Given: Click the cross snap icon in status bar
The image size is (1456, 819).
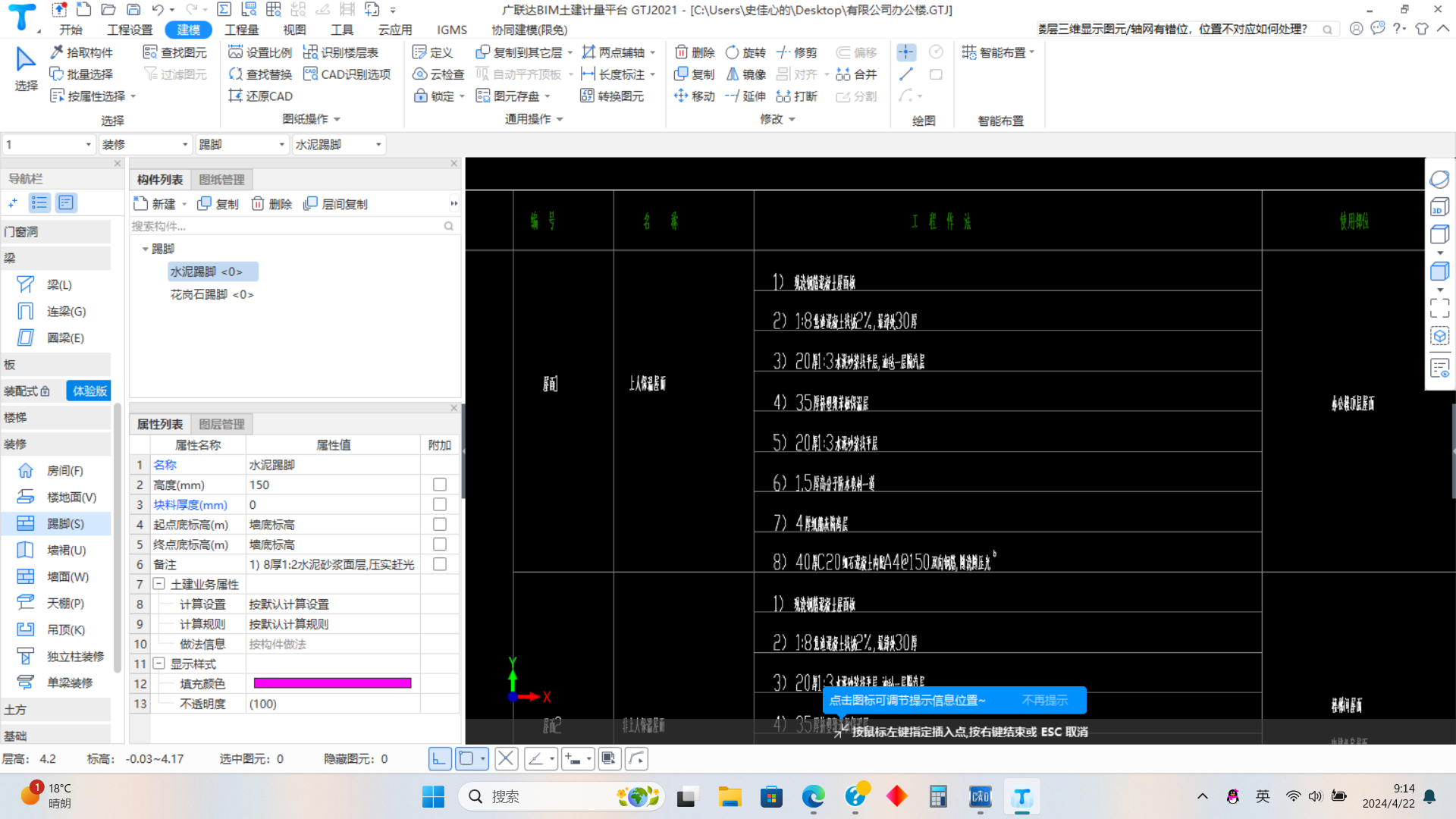Looking at the screenshot, I should pyautogui.click(x=507, y=759).
